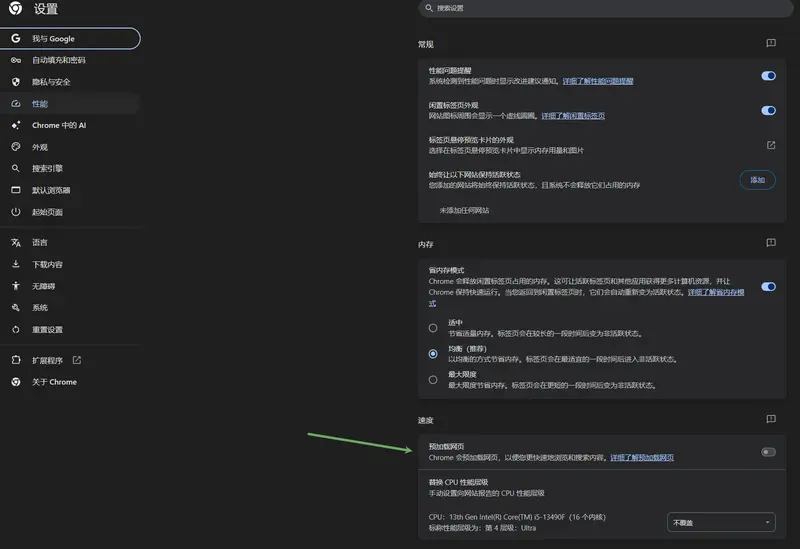Navigate to the 系统 settings section
Viewport: 800px width, 549px height.
pos(70,308)
